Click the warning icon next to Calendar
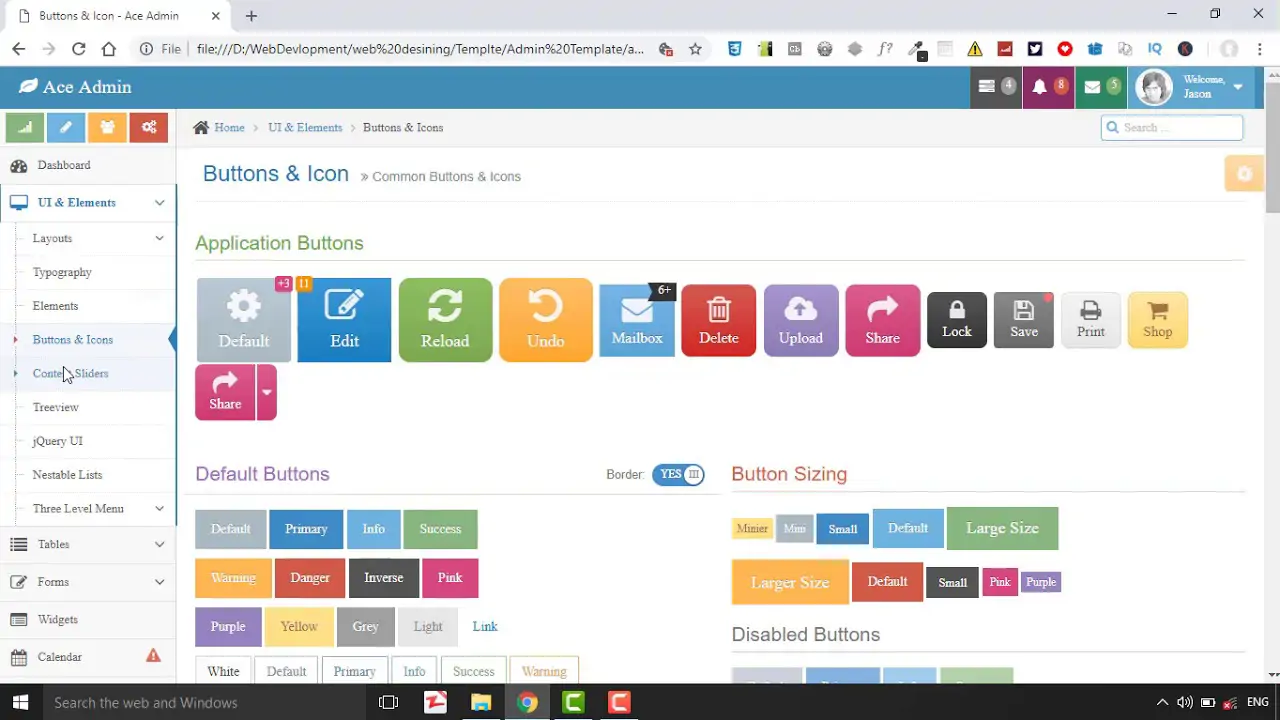Viewport: 1280px width, 720px height. (153, 656)
